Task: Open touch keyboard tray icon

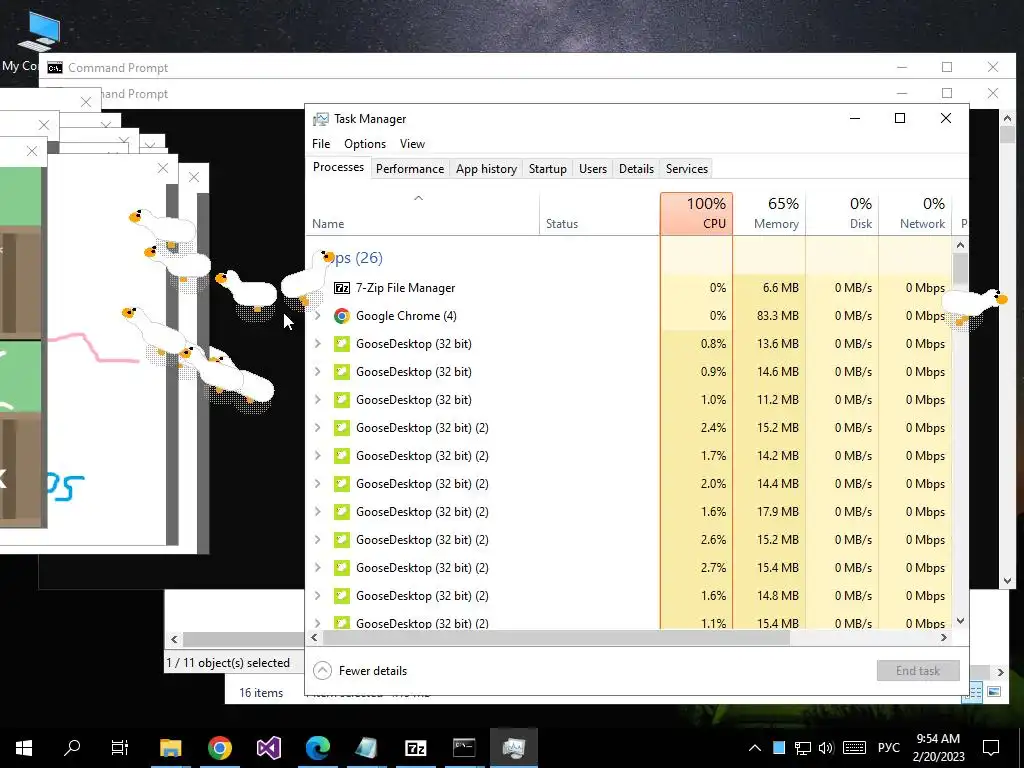Action: (854, 748)
